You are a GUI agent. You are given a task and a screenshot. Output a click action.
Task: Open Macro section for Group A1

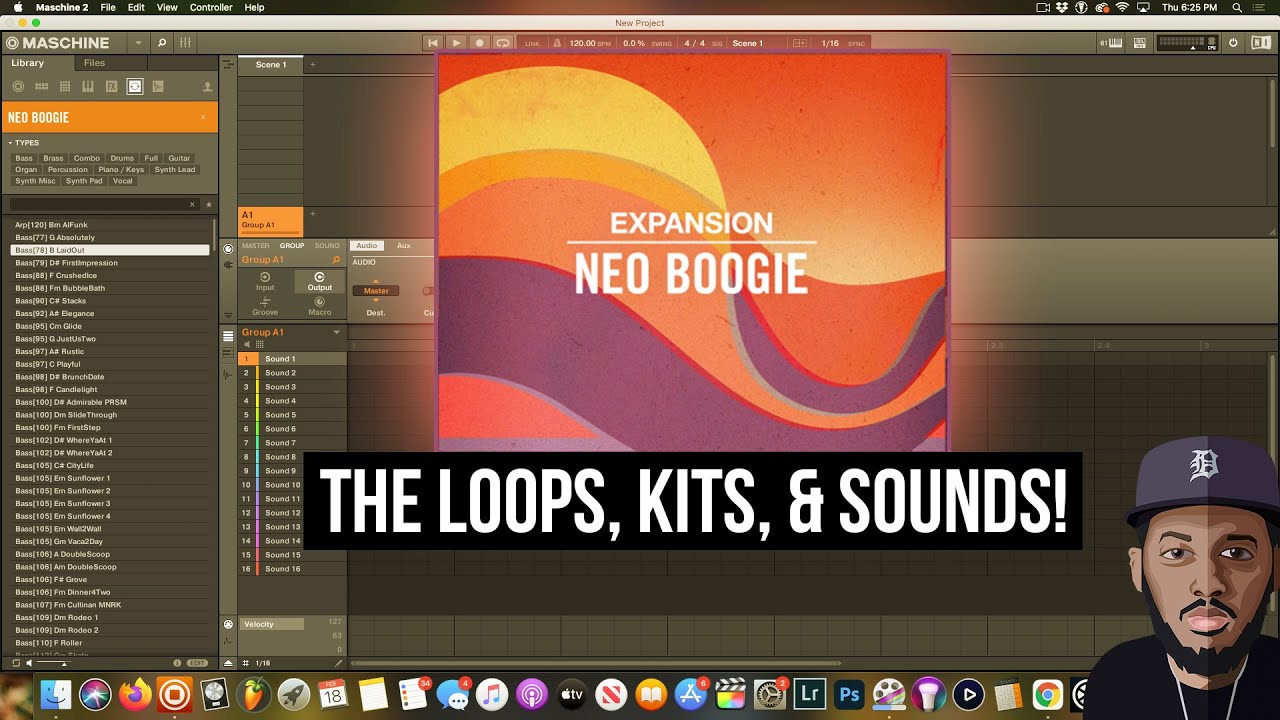point(319,306)
